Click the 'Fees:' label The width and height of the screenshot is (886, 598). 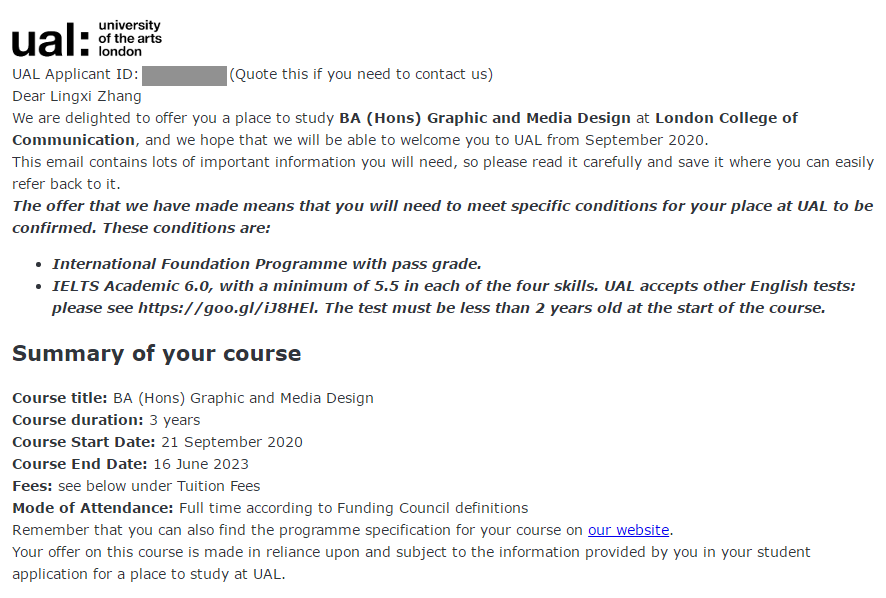[32, 486]
